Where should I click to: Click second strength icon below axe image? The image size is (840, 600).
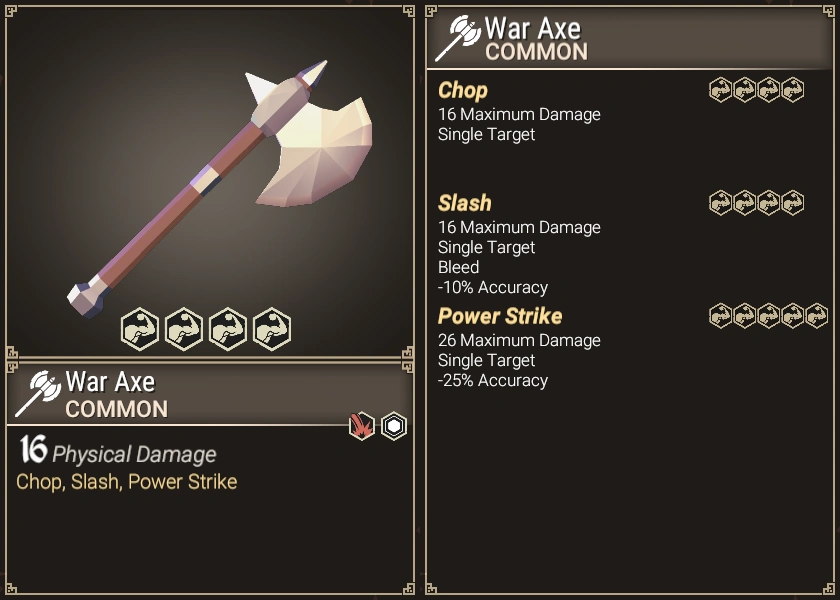coord(184,329)
